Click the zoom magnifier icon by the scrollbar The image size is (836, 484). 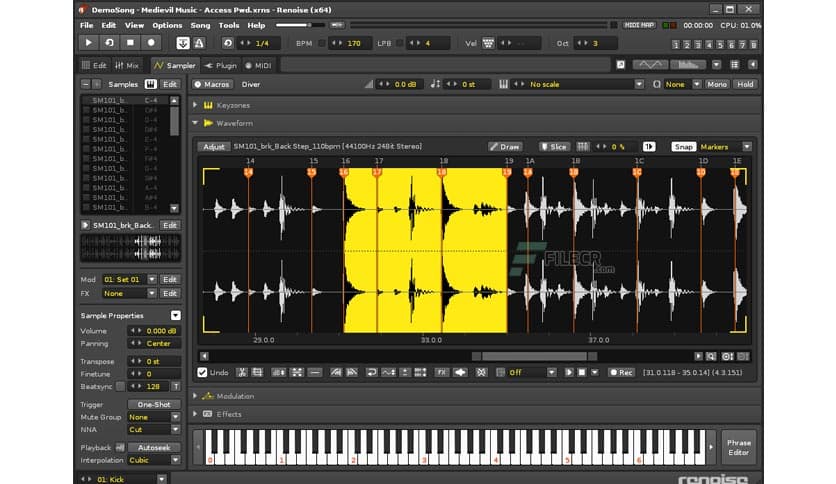(711, 356)
